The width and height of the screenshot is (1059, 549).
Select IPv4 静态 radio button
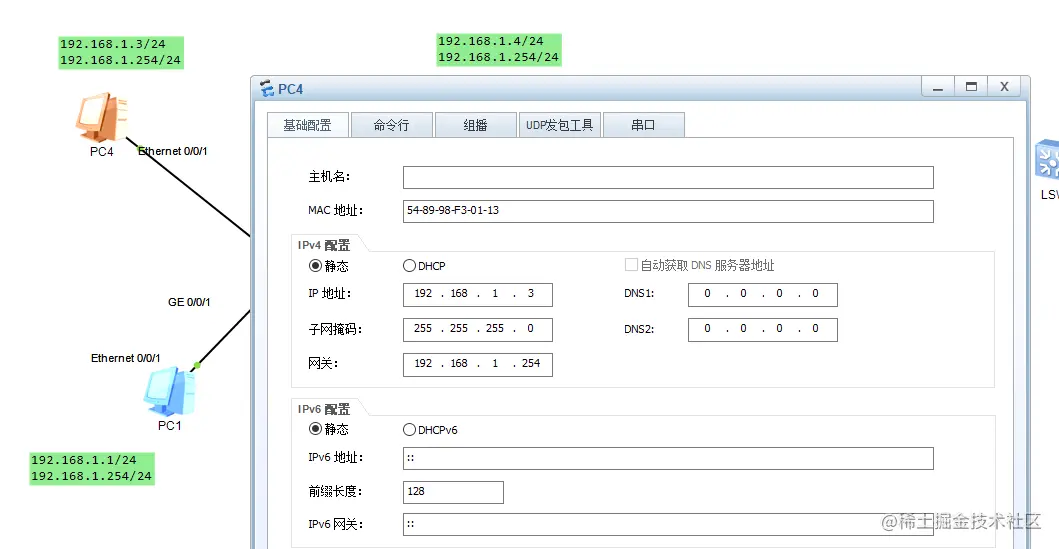tap(315, 265)
